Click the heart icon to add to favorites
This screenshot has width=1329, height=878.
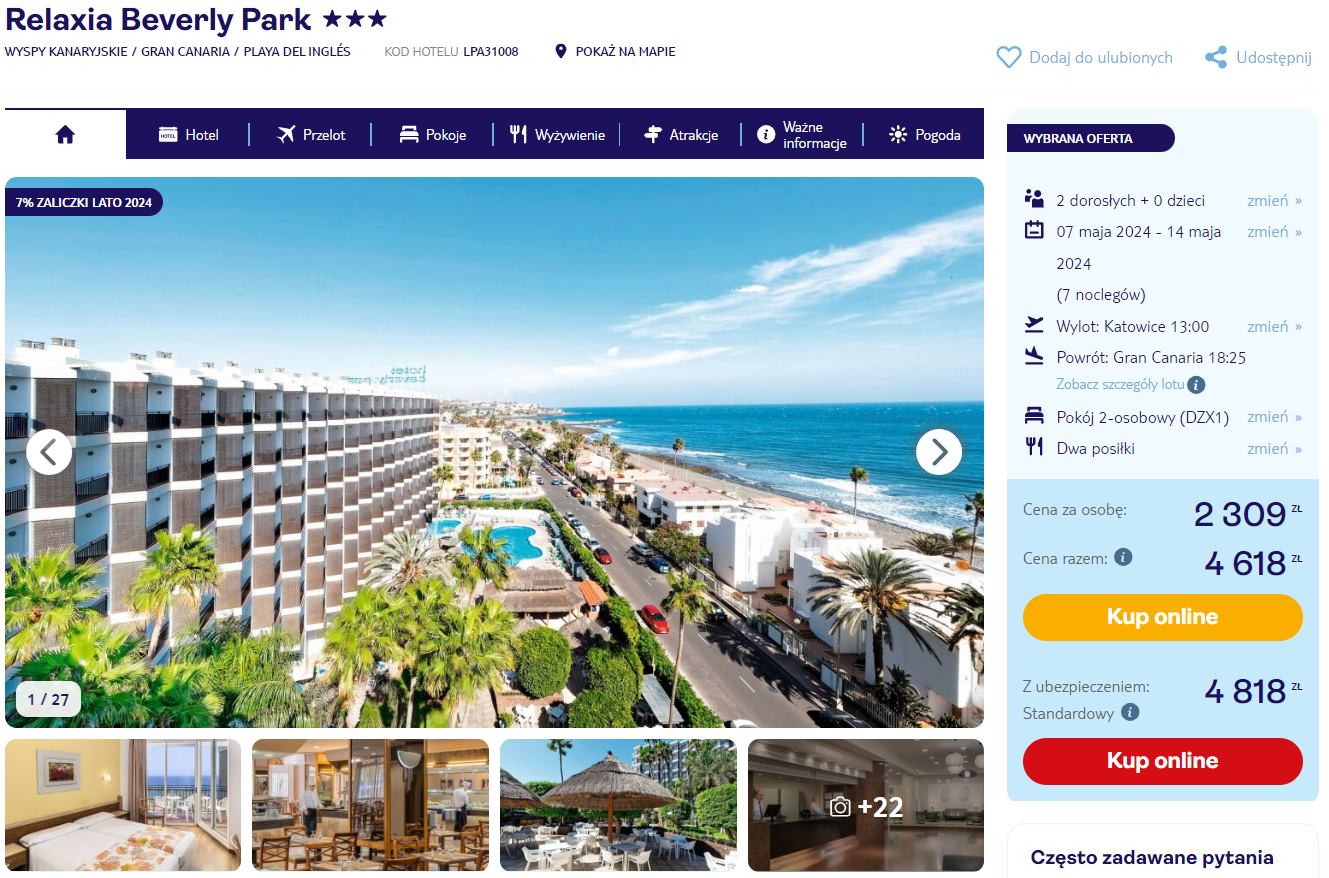[1009, 58]
